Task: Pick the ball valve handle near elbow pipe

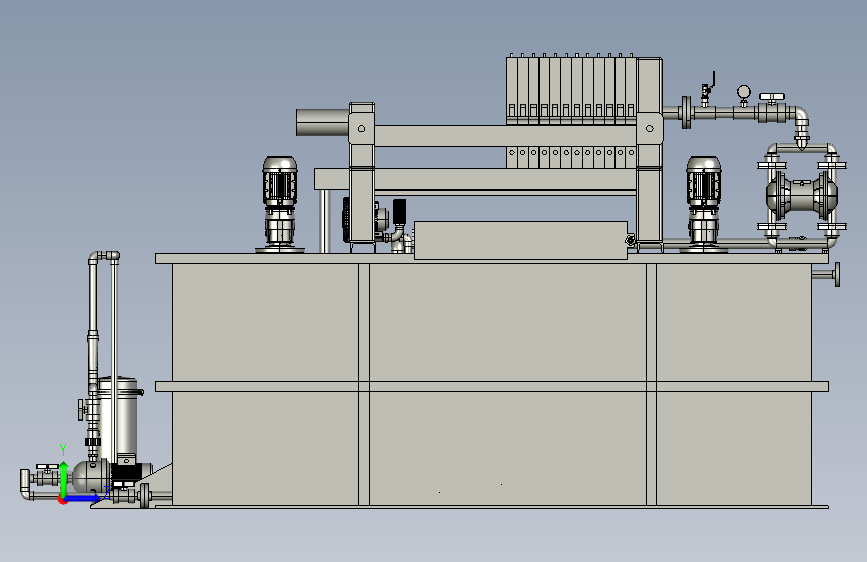Action: click(771, 97)
